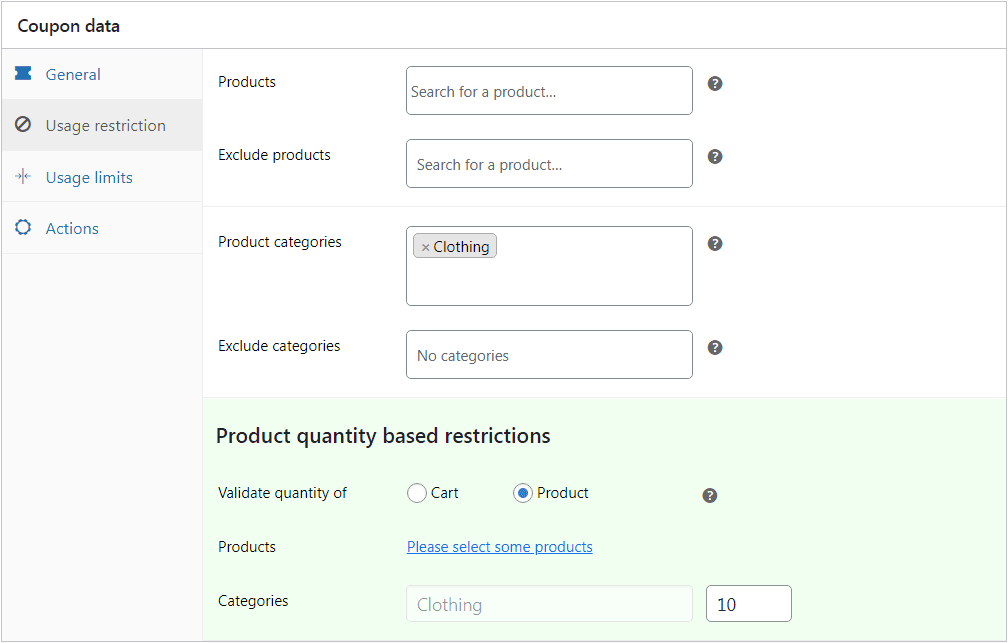
Task: Select the Product radio option
Action: 523,493
